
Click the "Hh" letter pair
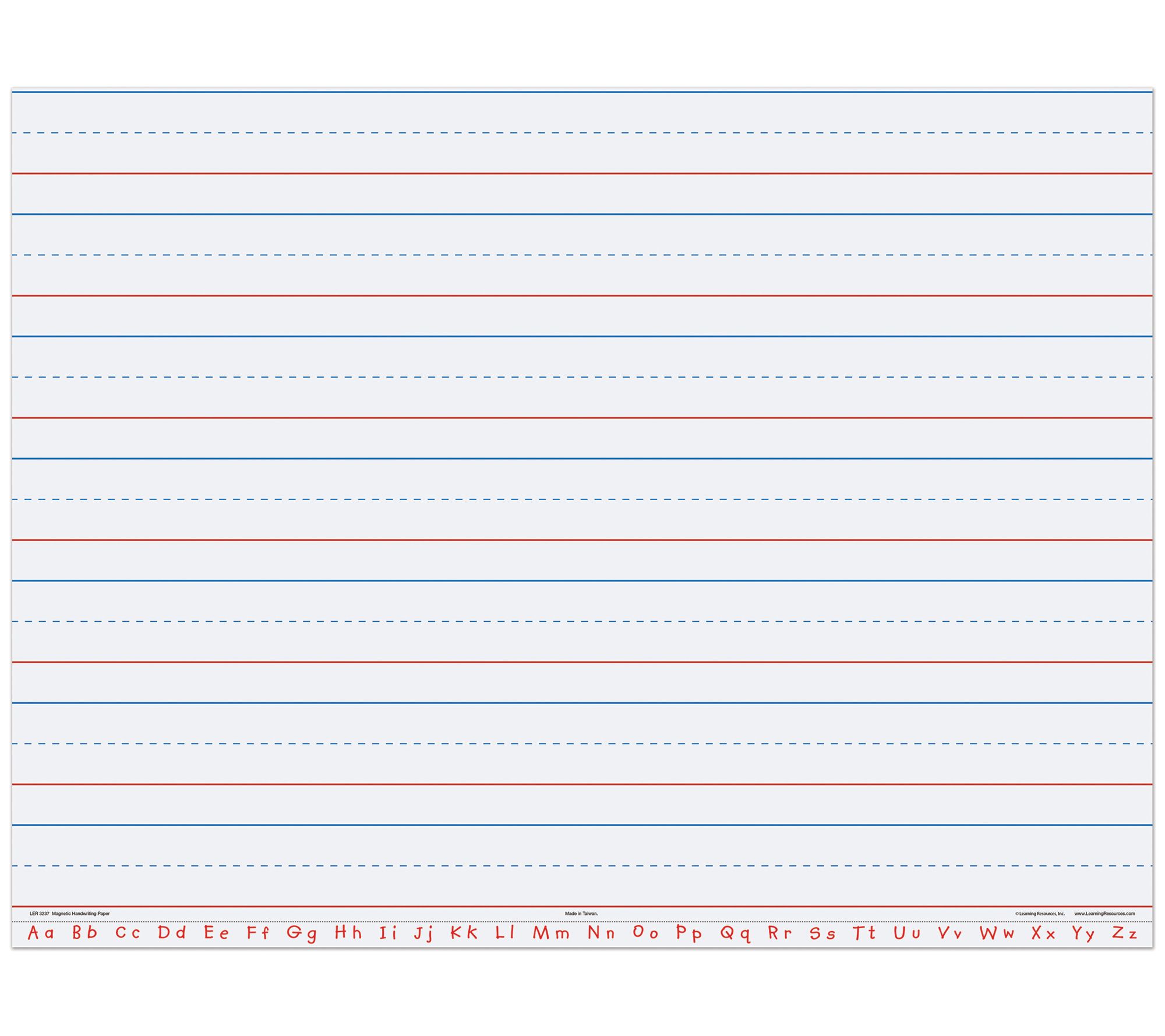(x=348, y=932)
